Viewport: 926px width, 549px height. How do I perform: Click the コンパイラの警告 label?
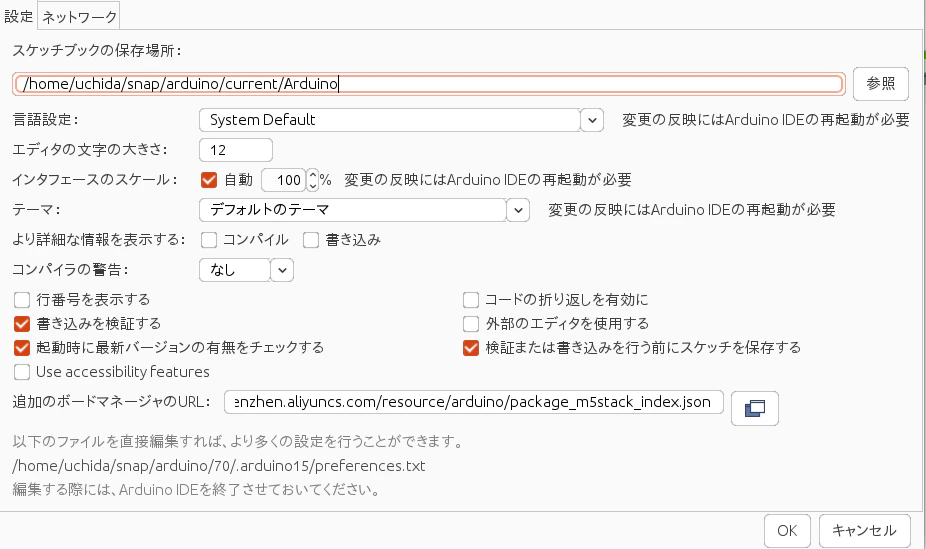click(70, 270)
